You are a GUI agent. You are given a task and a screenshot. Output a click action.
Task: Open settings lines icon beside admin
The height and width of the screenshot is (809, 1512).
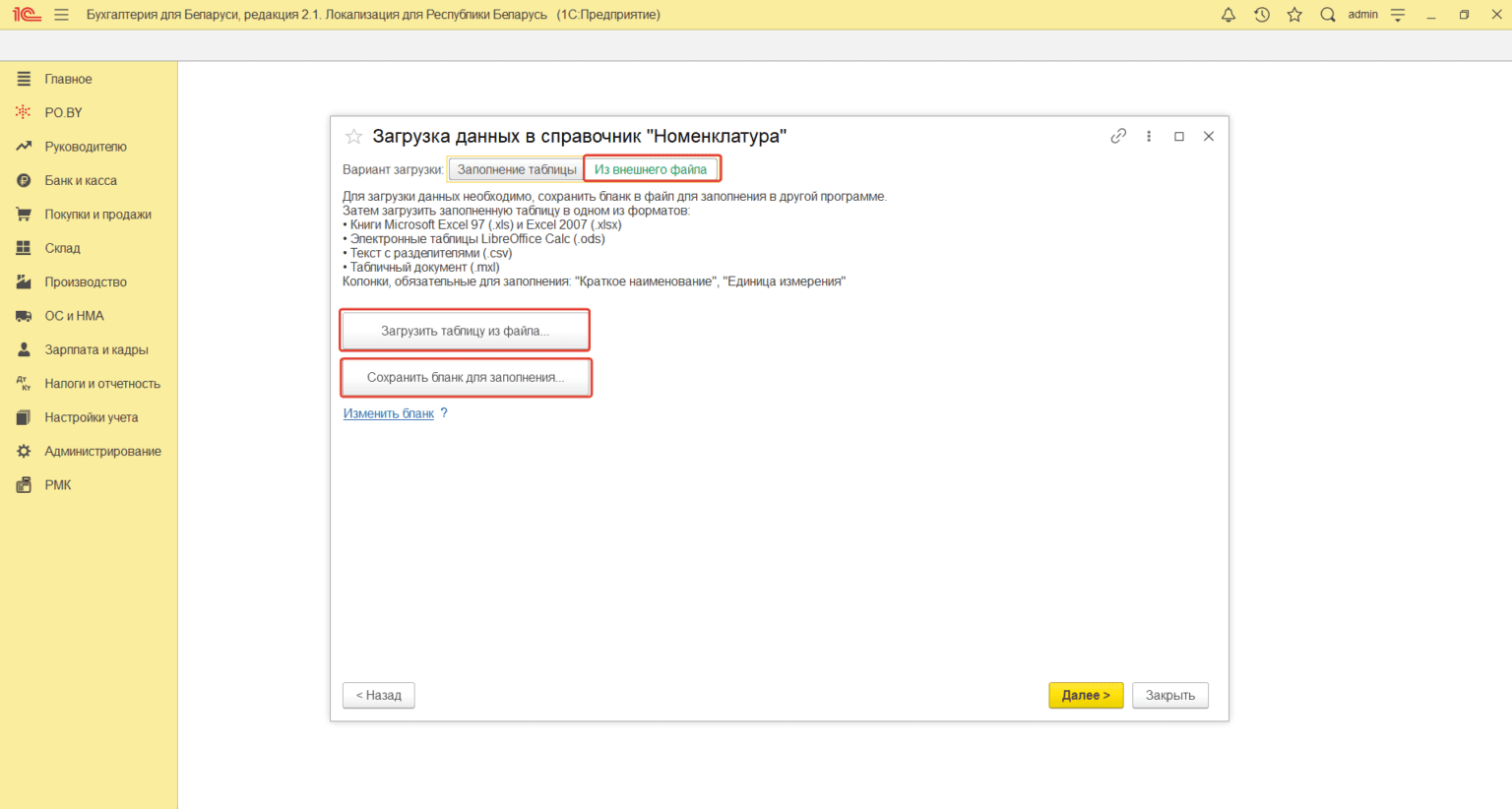pyautogui.click(x=1398, y=15)
